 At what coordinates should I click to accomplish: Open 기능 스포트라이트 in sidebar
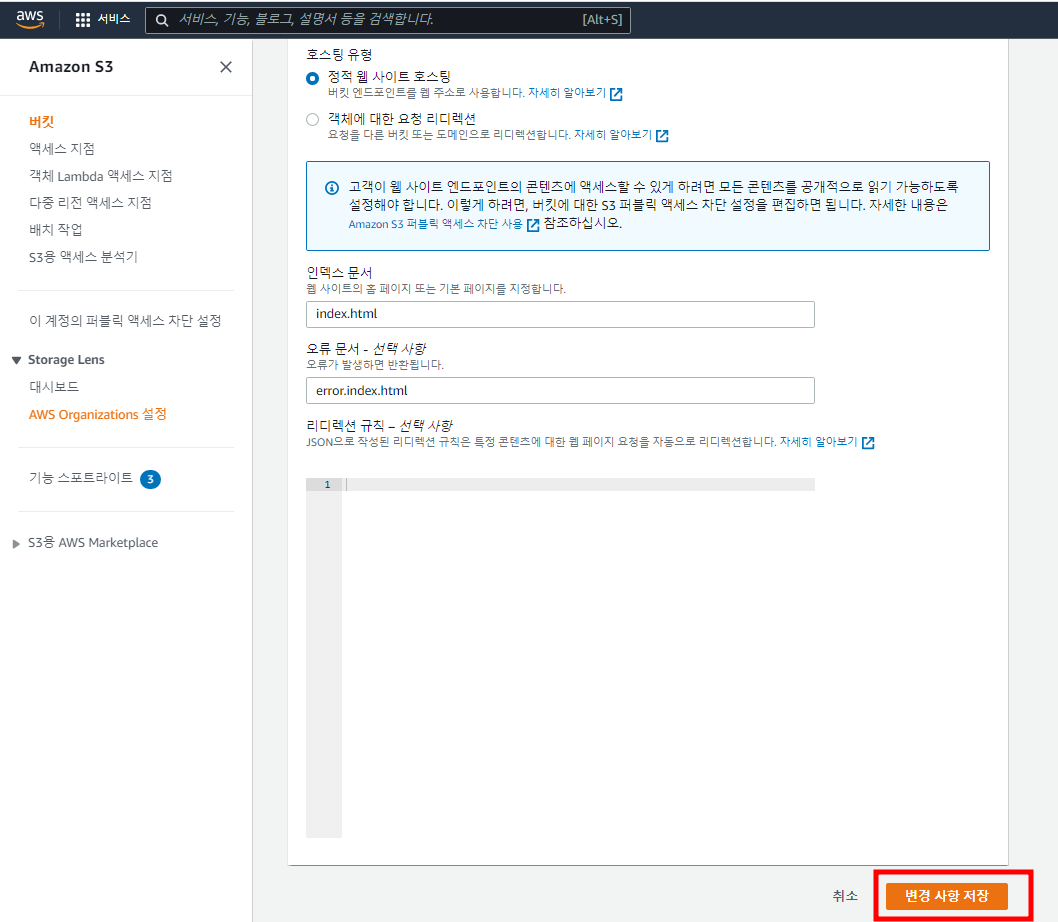pos(81,478)
